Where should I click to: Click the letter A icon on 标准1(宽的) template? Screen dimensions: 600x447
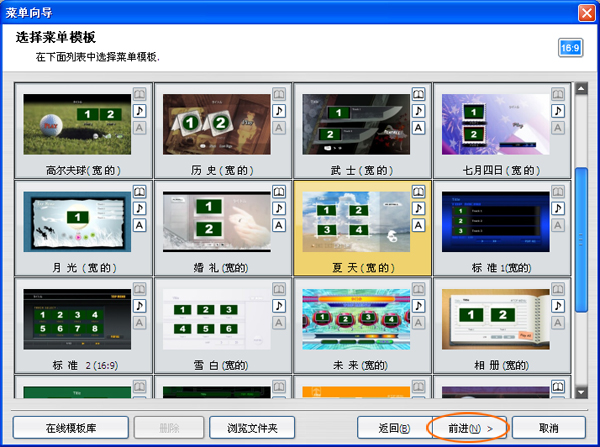click(558, 225)
